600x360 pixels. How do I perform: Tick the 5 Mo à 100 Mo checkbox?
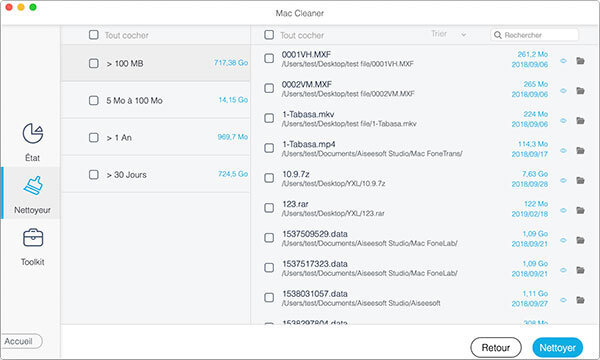coord(94,100)
